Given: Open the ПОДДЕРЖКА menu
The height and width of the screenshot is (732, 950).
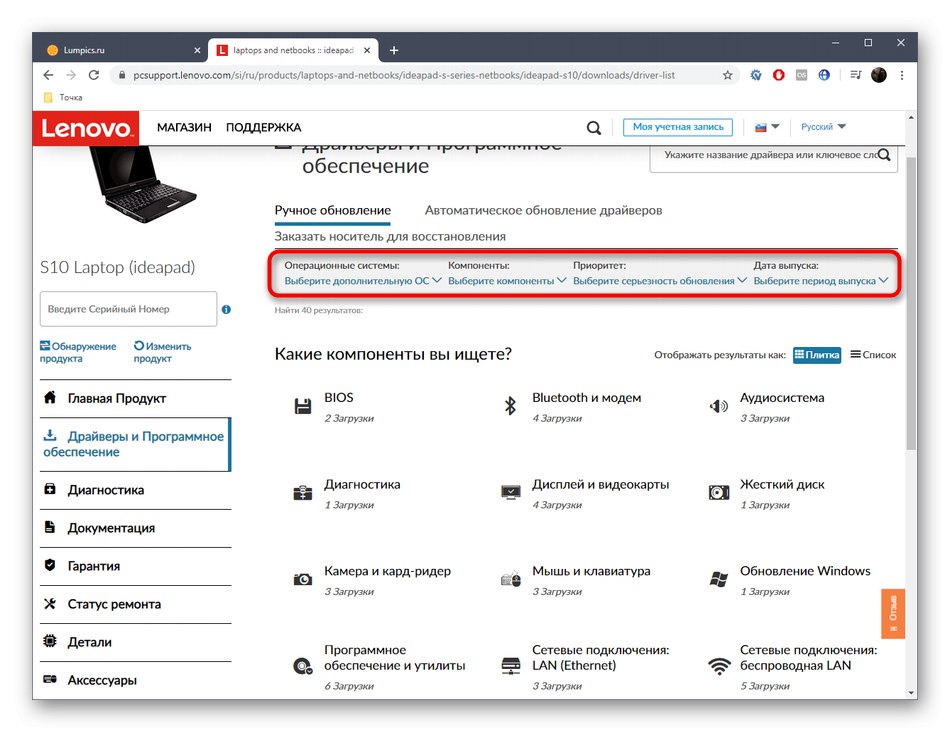Looking at the screenshot, I should [x=263, y=128].
